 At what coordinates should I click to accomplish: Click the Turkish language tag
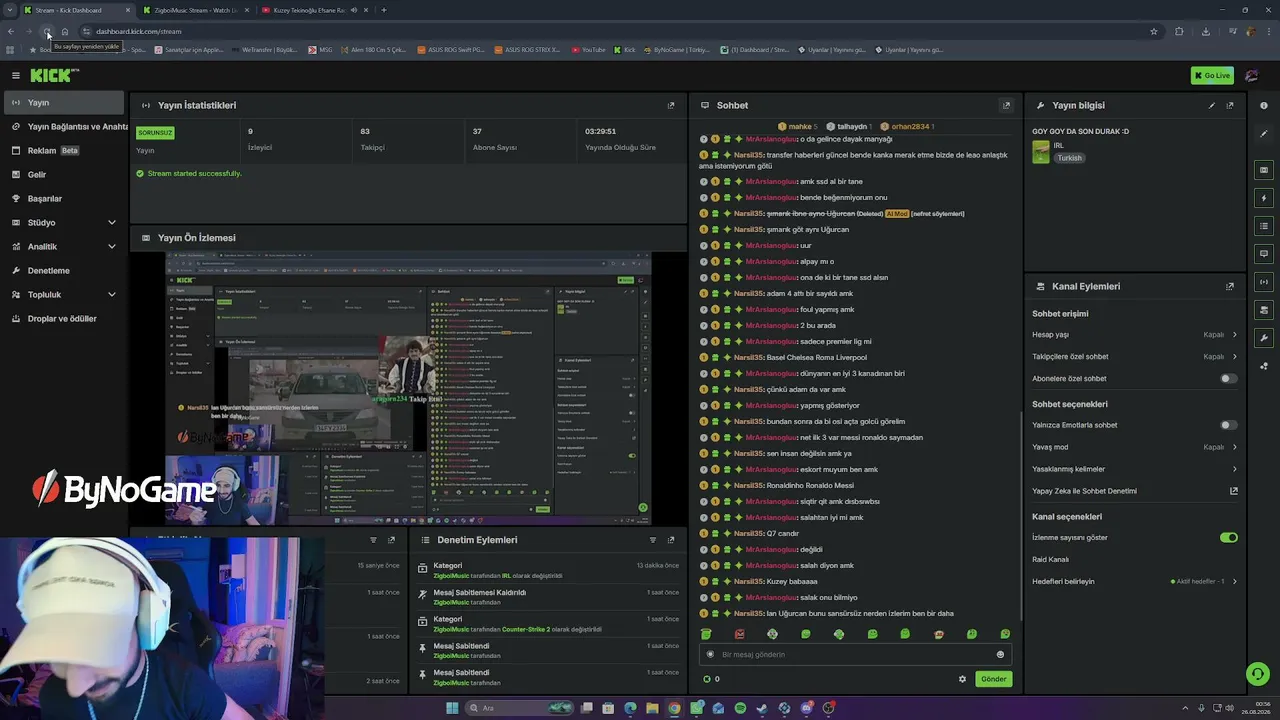(x=1070, y=158)
